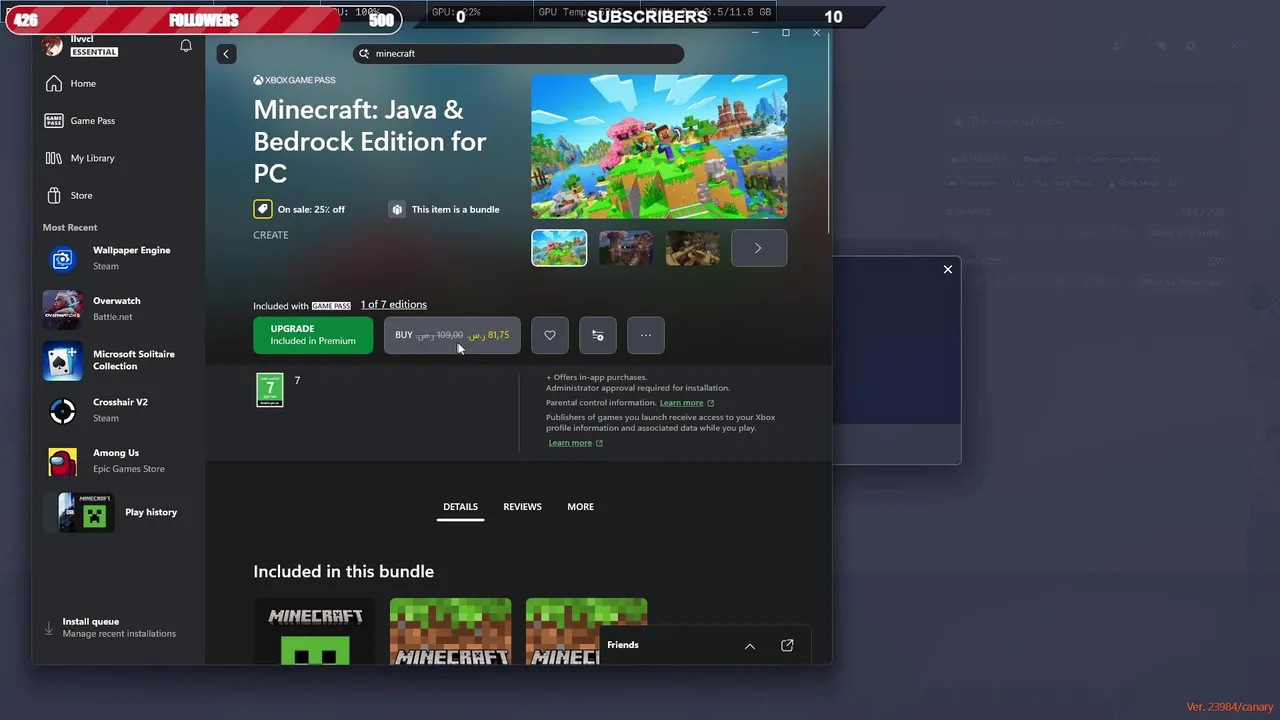Open the Minecraft creeper bundle item
This screenshot has width=1280, height=720.
pyautogui.click(x=315, y=631)
